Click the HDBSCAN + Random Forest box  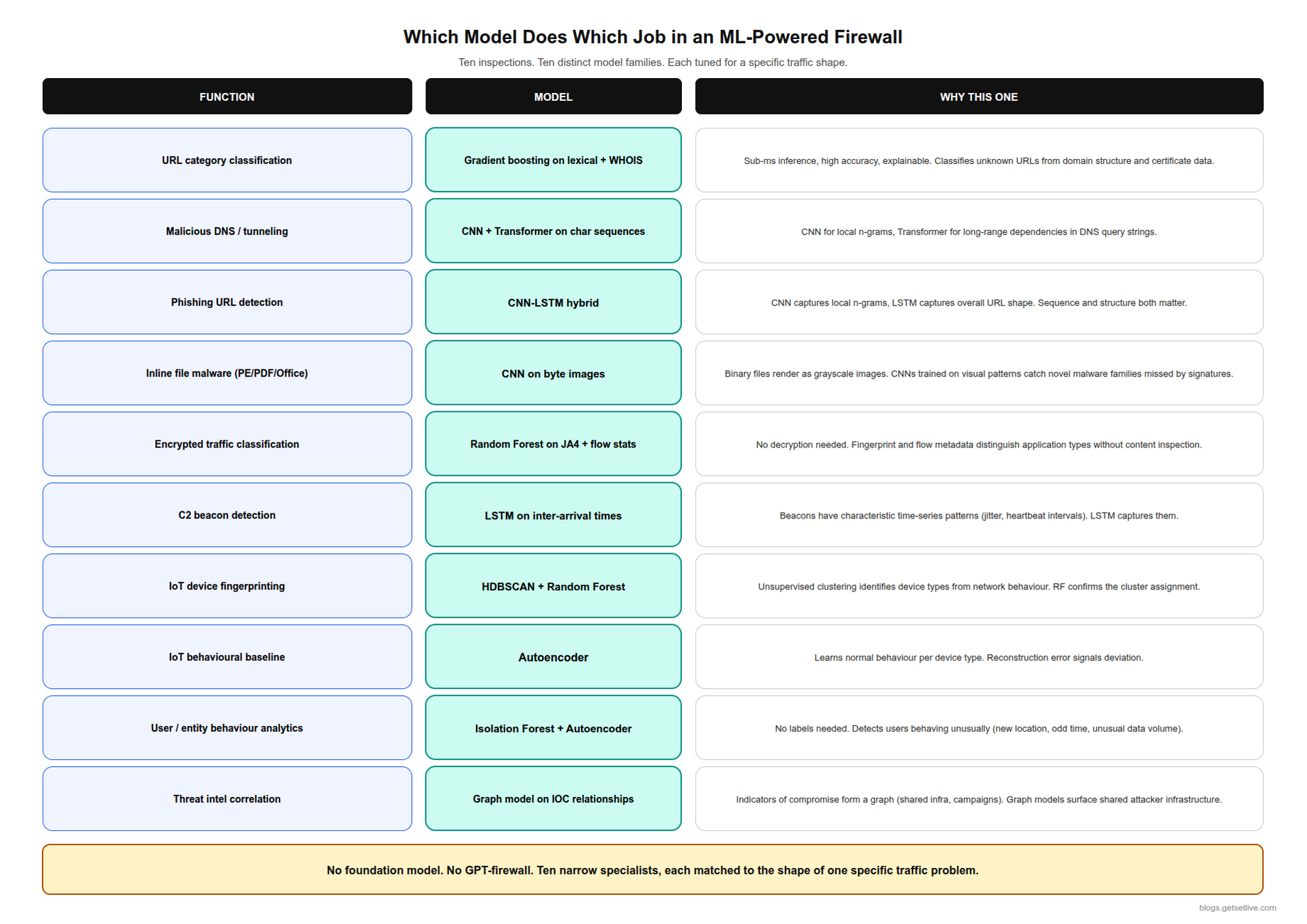coord(553,586)
